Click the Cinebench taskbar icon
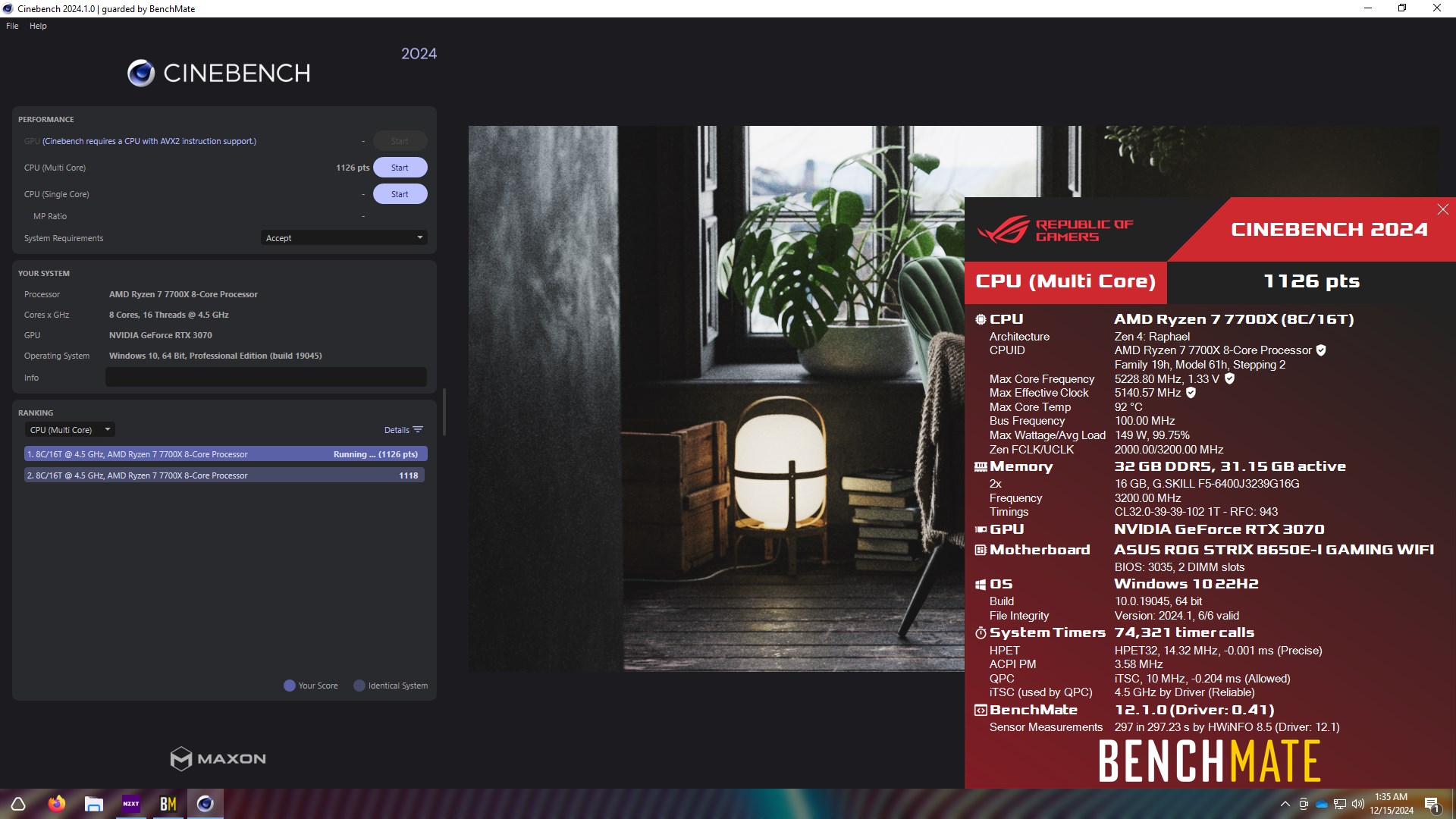Viewport: 1456px width, 819px height. click(205, 804)
